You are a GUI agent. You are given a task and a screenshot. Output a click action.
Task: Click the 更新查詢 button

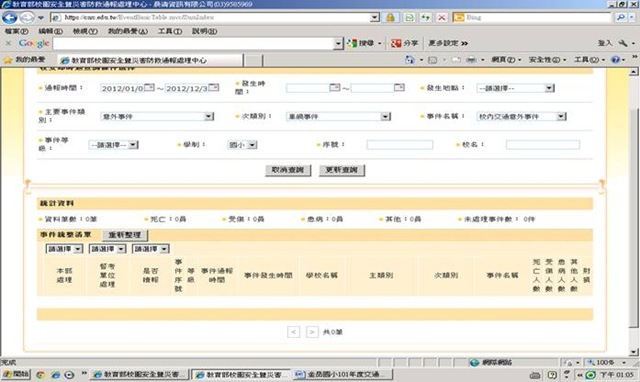(x=342, y=170)
